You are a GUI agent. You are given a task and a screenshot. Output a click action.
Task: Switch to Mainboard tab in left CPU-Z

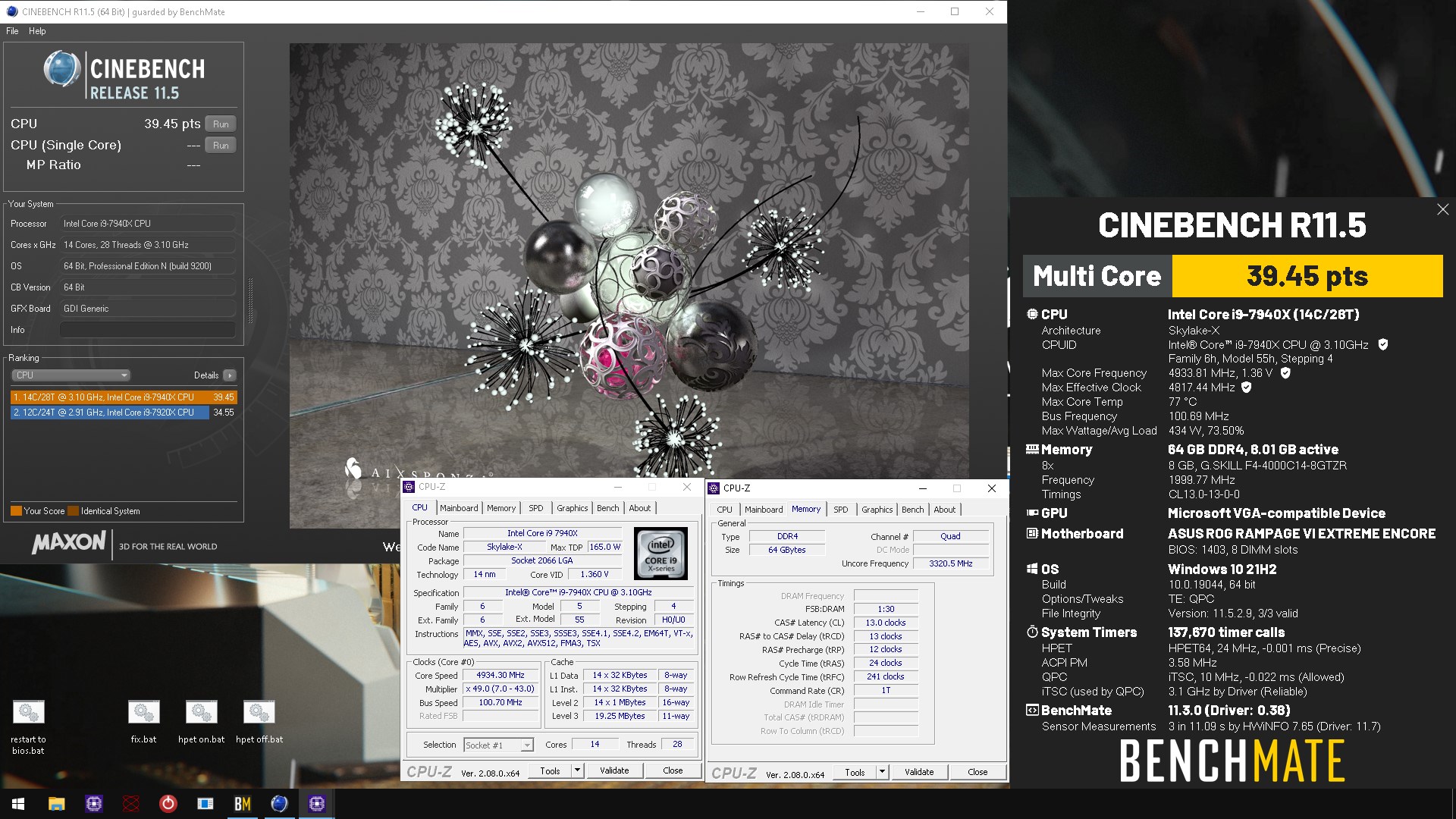(x=459, y=508)
